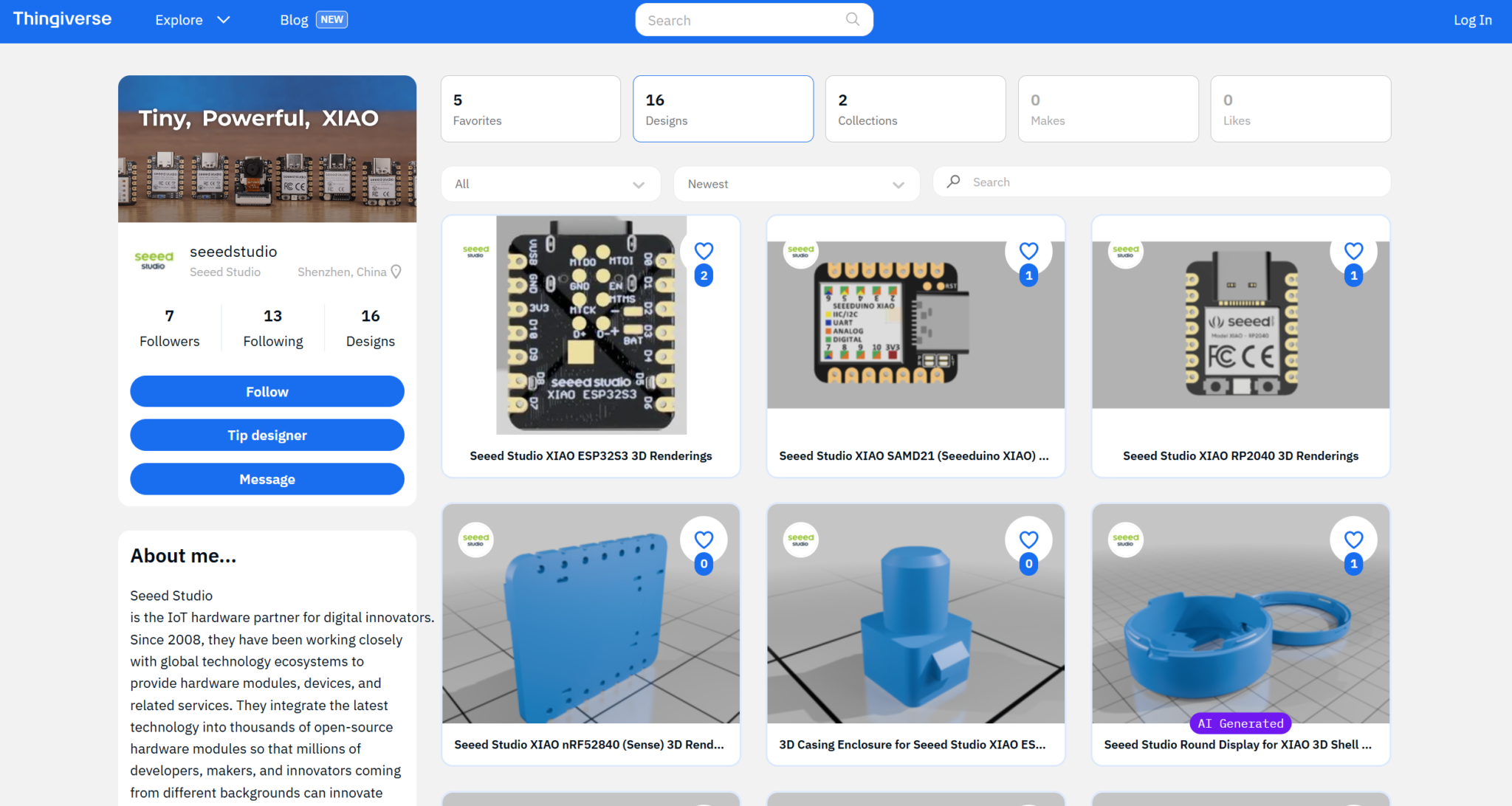Favorite the XIAO nRF52840 Sense design
The width and height of the screenshot is (1512, 806).
[x=703, y=540]
